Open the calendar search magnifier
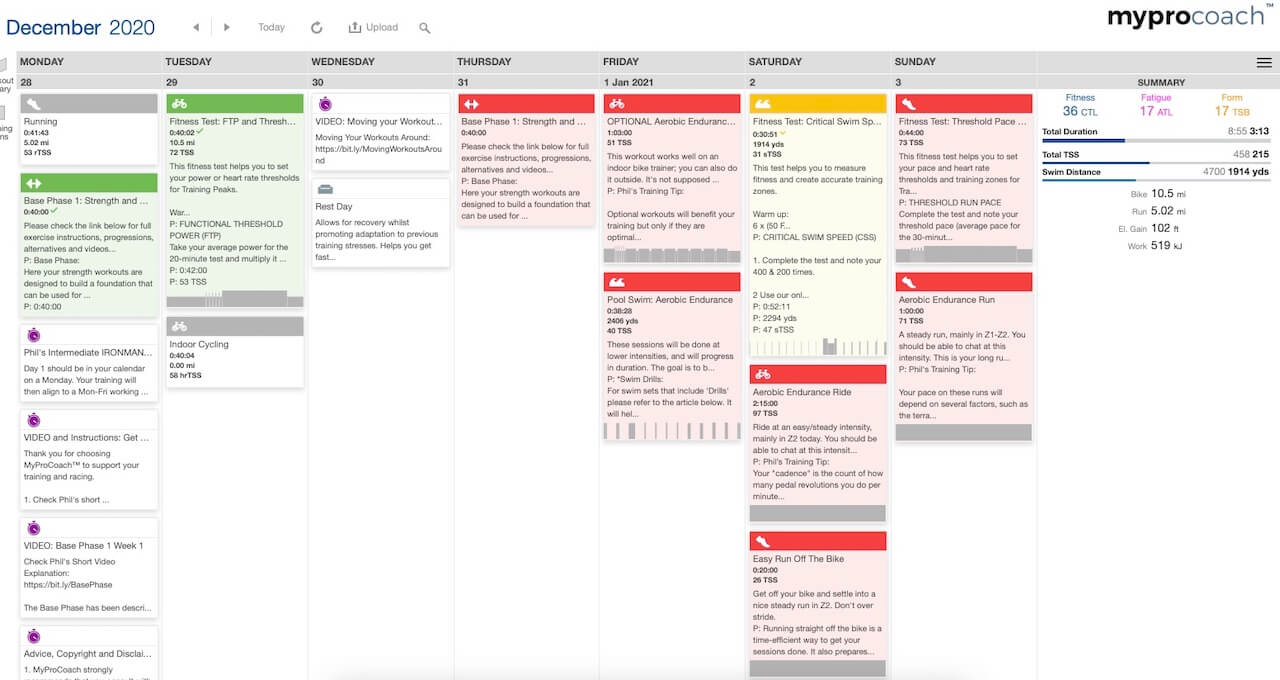Image resolution: width=1280 pixels, height=680 pixels. (425, 28)
